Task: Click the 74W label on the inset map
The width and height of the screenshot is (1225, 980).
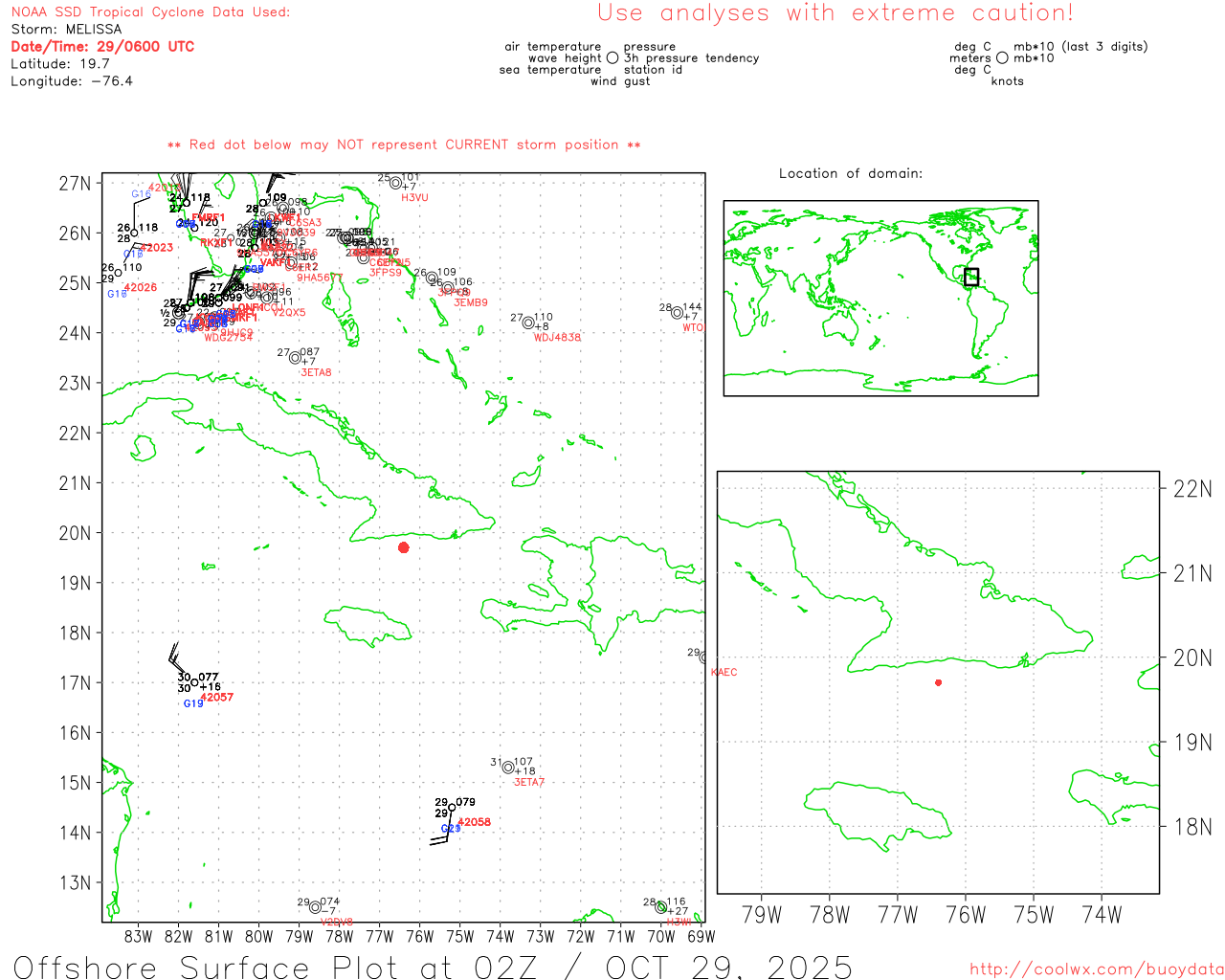Action: point(1102,915)
